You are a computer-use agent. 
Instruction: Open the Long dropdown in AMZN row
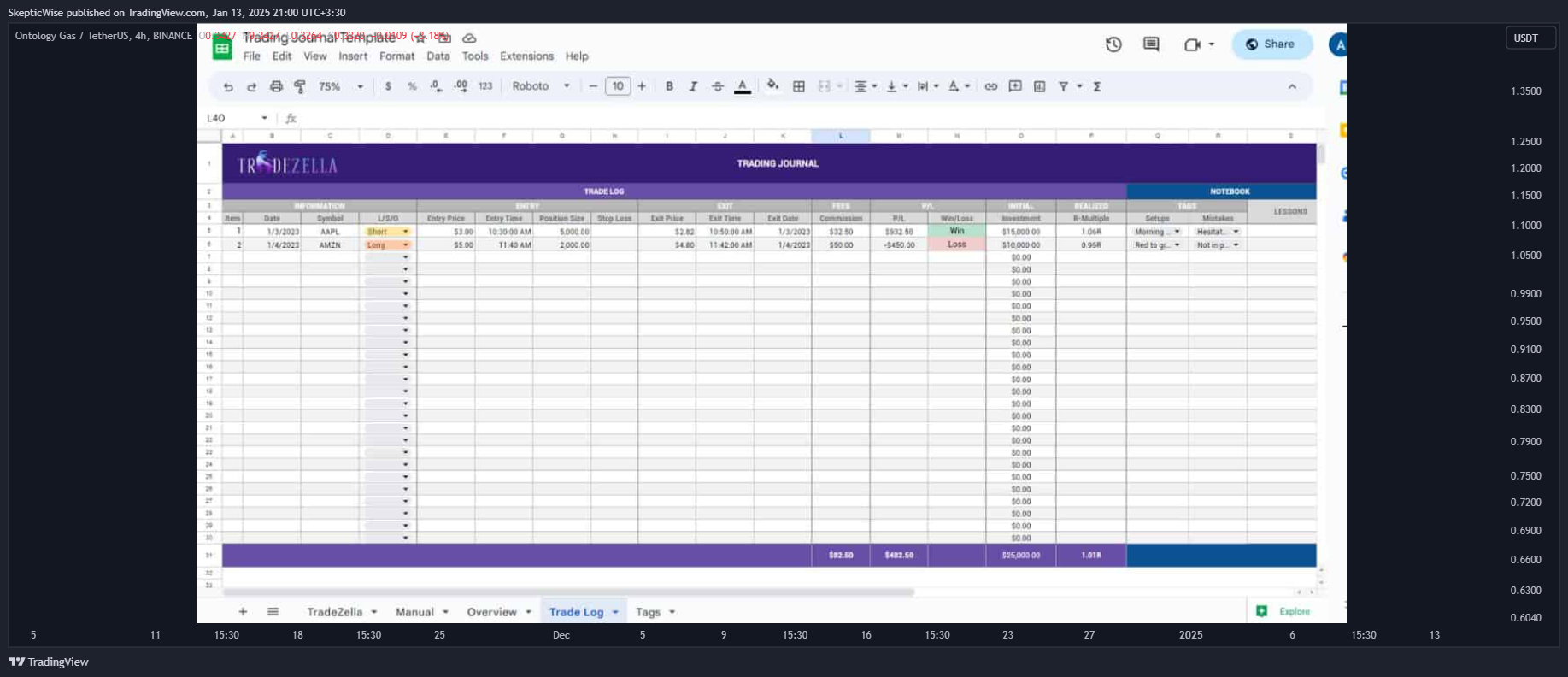(x=405, y=245)
